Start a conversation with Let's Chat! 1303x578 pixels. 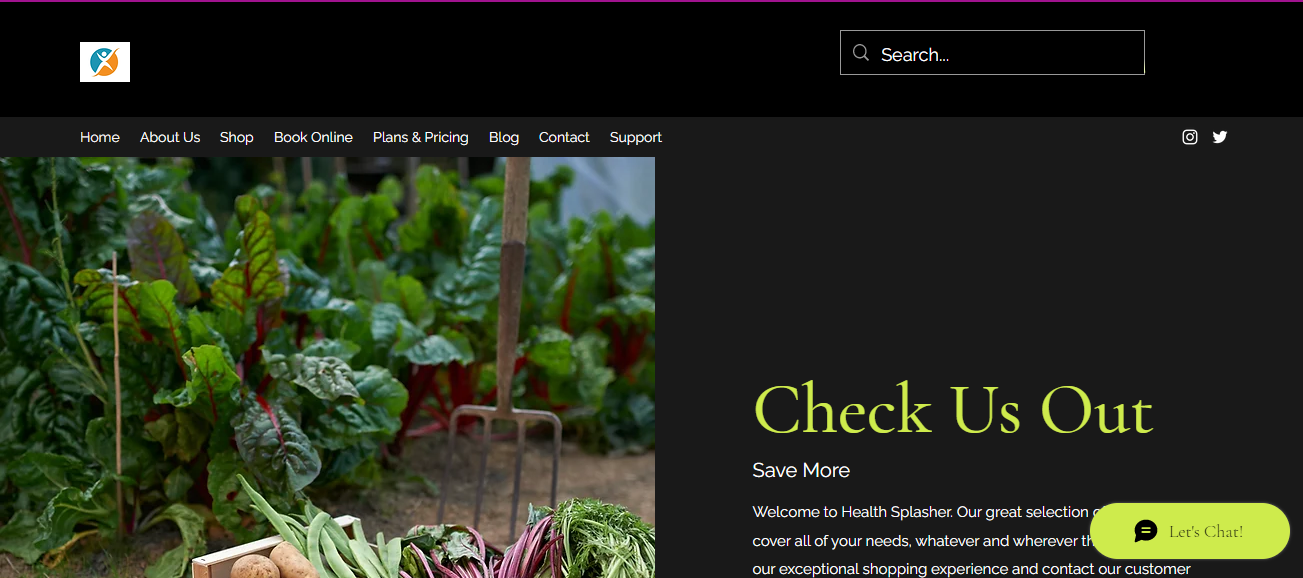pos(1190,531)
